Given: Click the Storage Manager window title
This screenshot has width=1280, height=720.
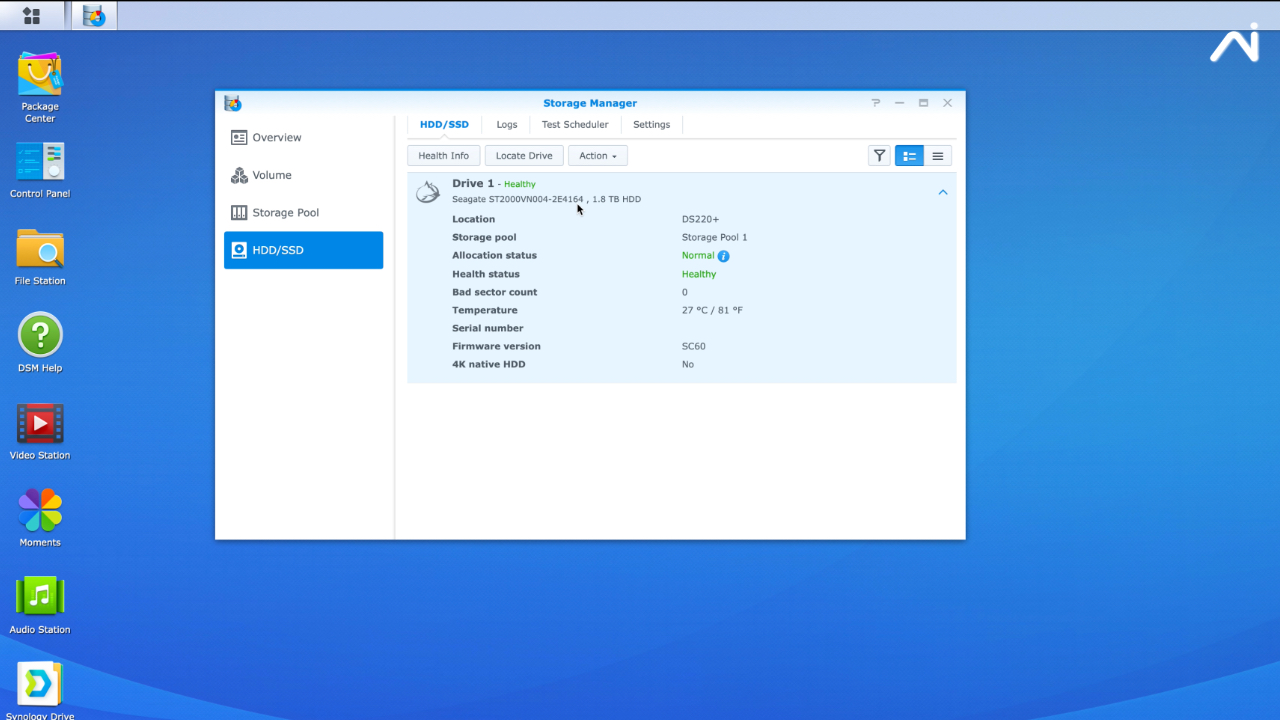Looking at the screenshot, I should (x=590, y=103).
